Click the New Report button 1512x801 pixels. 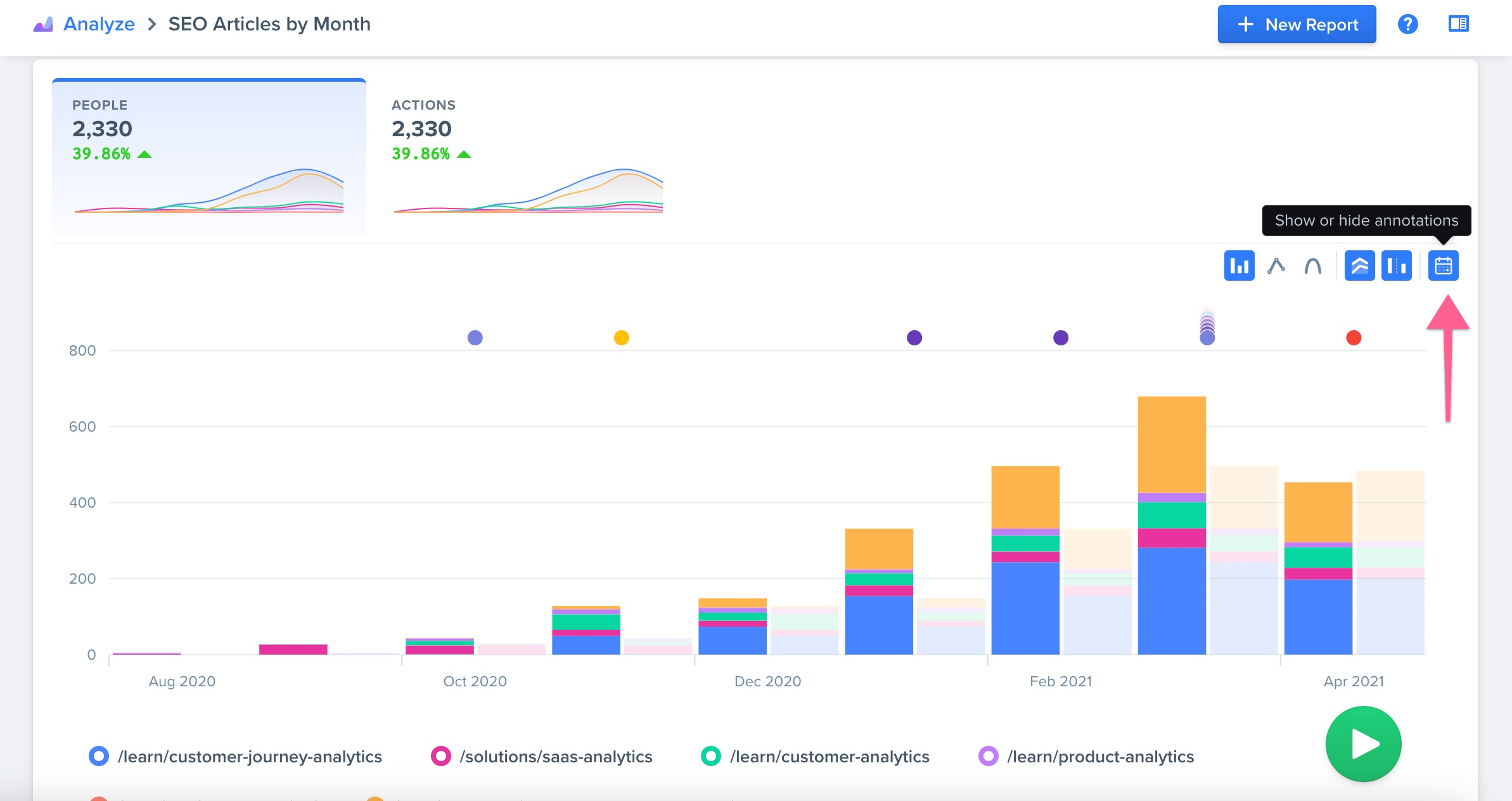1297,24
